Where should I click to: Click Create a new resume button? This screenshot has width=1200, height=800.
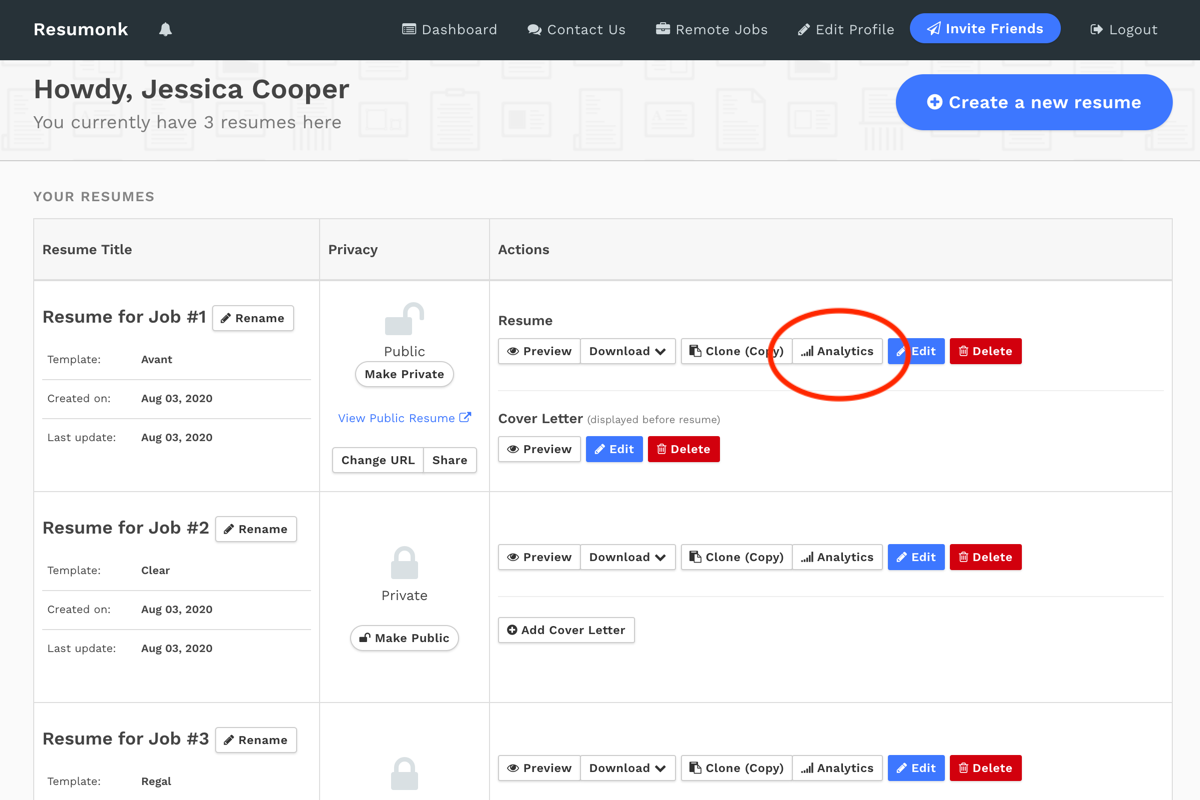tap(1033, 102)
